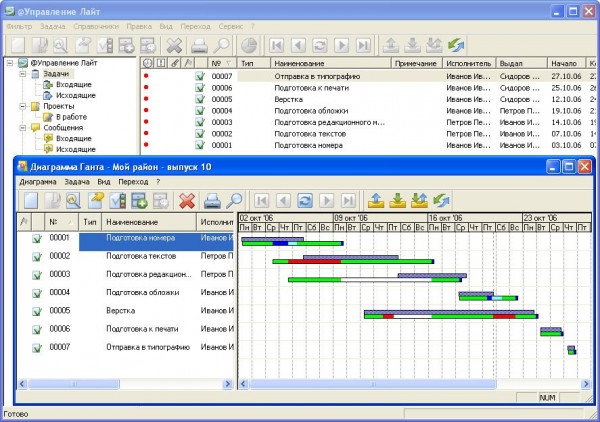Click the new document icon in Gantt toolbar
Image resolution: width=600 pixels, height=422 pixels.
(x=31, y=200)
